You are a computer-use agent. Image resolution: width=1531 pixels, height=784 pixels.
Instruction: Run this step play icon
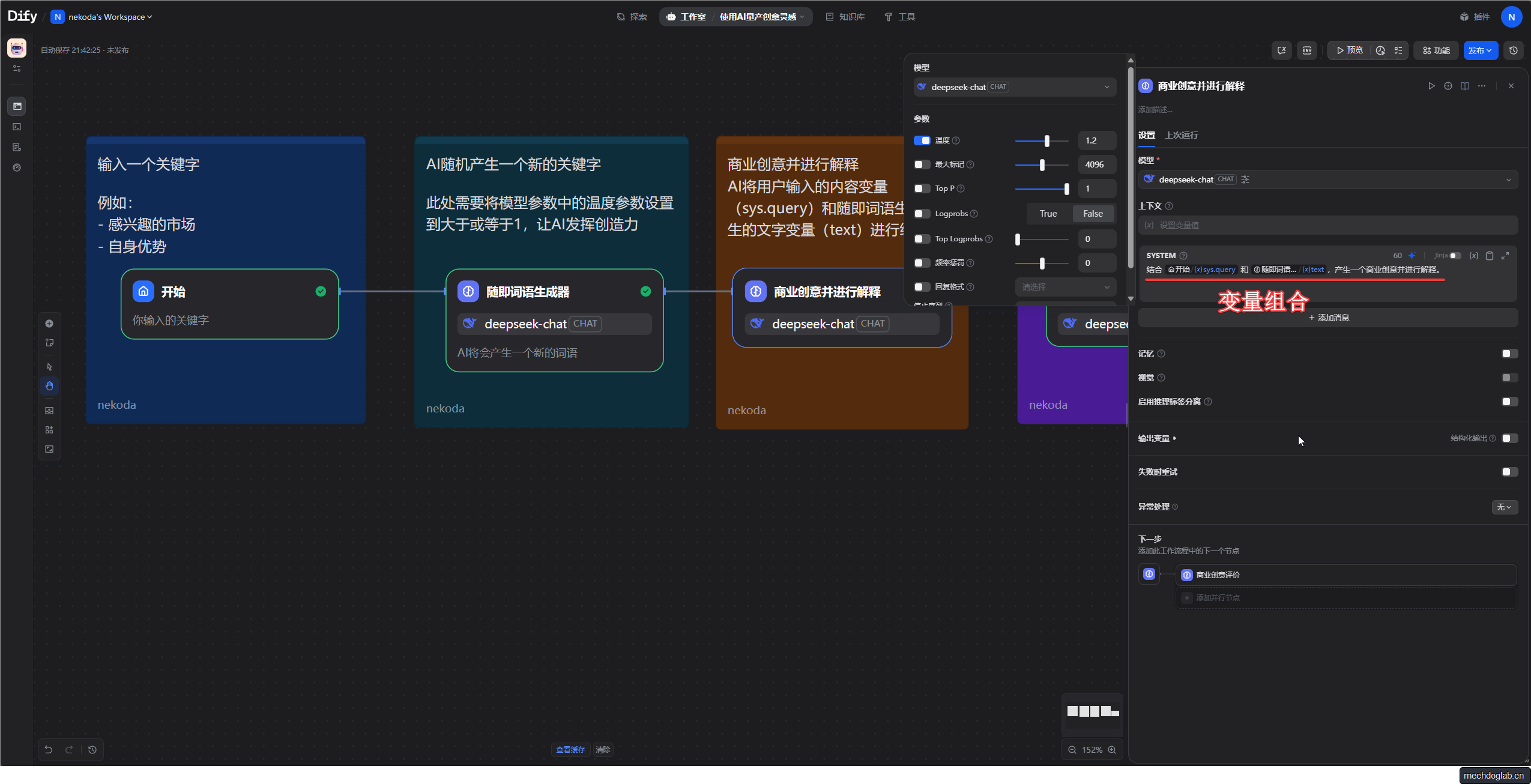(x=1431, y=86)
